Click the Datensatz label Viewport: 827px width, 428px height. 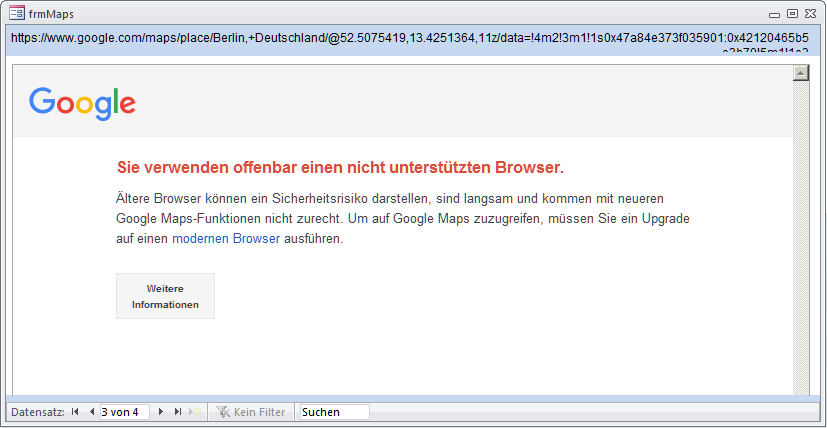(x=37, y=412)
